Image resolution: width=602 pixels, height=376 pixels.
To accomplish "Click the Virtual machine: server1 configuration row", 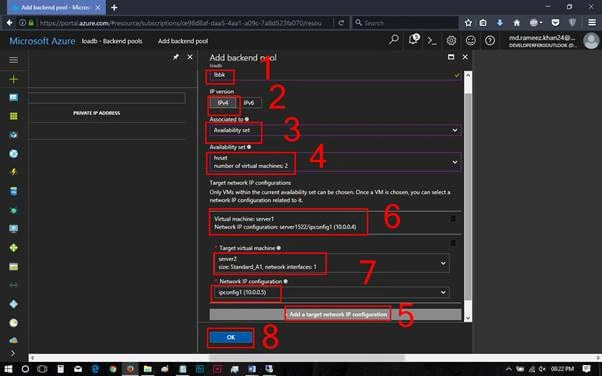I will (x=335, y=223).
